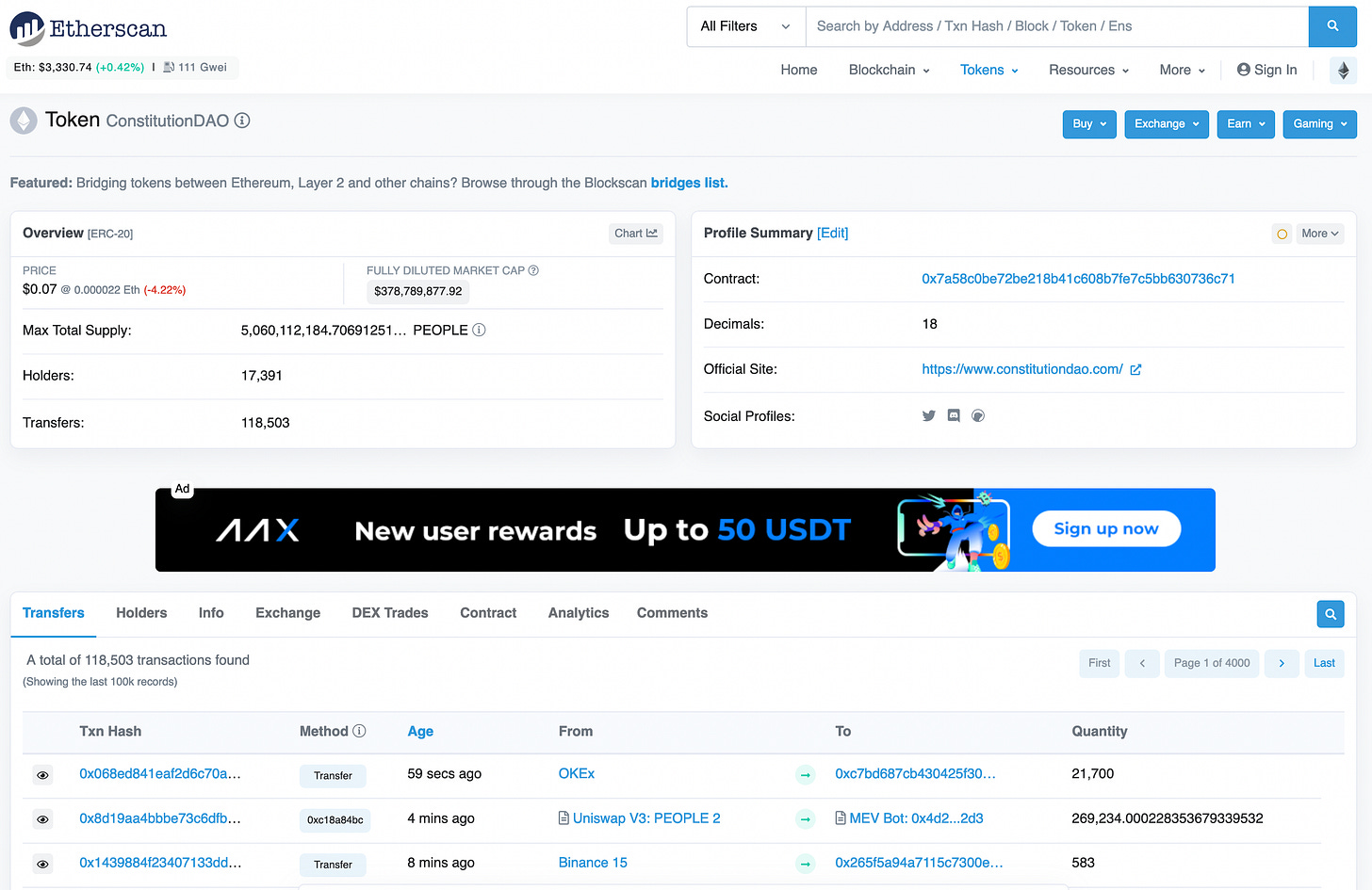Open the bridges list link
The height and width of the screenshot is (890, 1372).
point(689,183)
